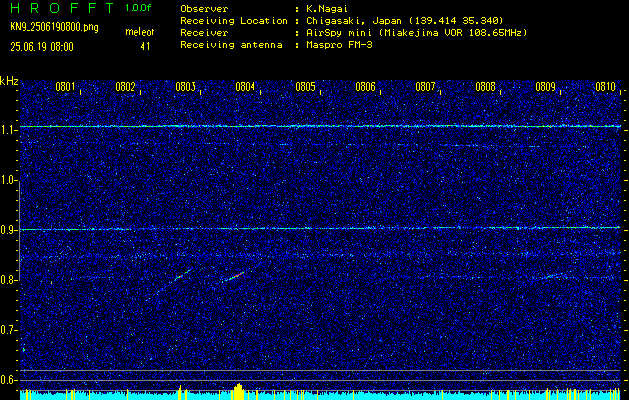
Task: Click the 0801 time marker
Action: coord(66,87)
